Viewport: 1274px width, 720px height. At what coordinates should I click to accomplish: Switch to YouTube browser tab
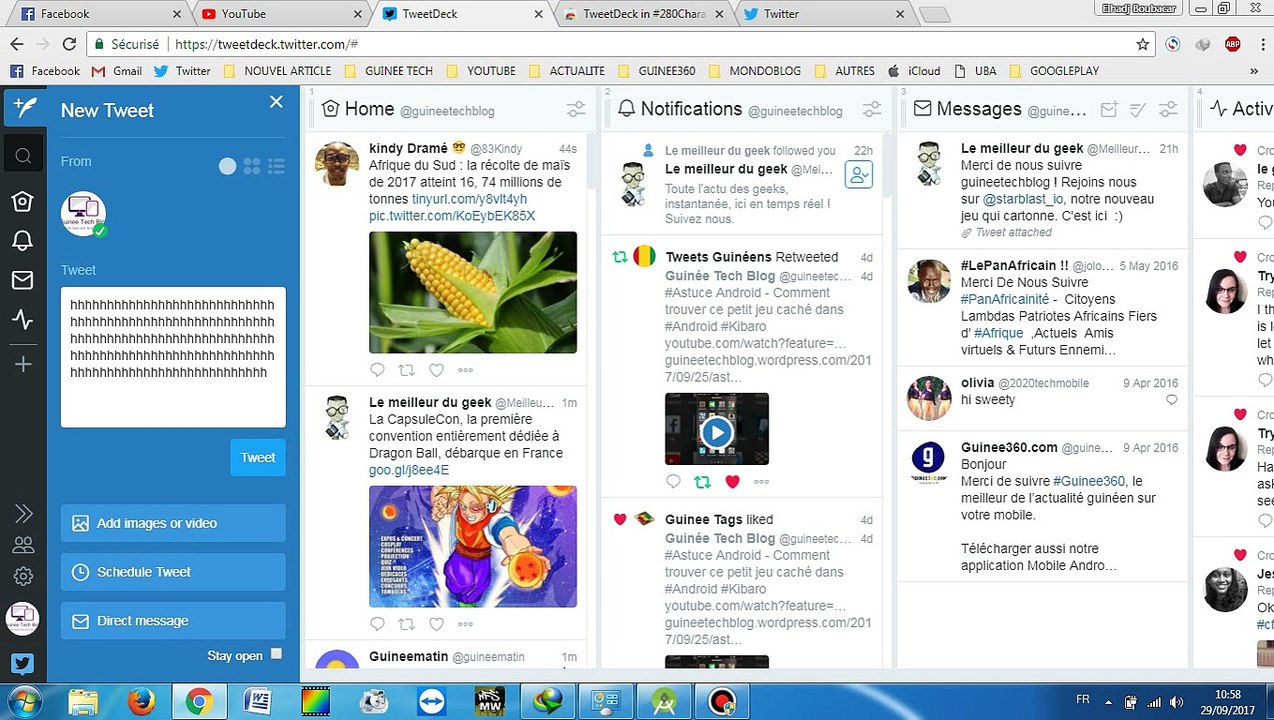(280, 14)
